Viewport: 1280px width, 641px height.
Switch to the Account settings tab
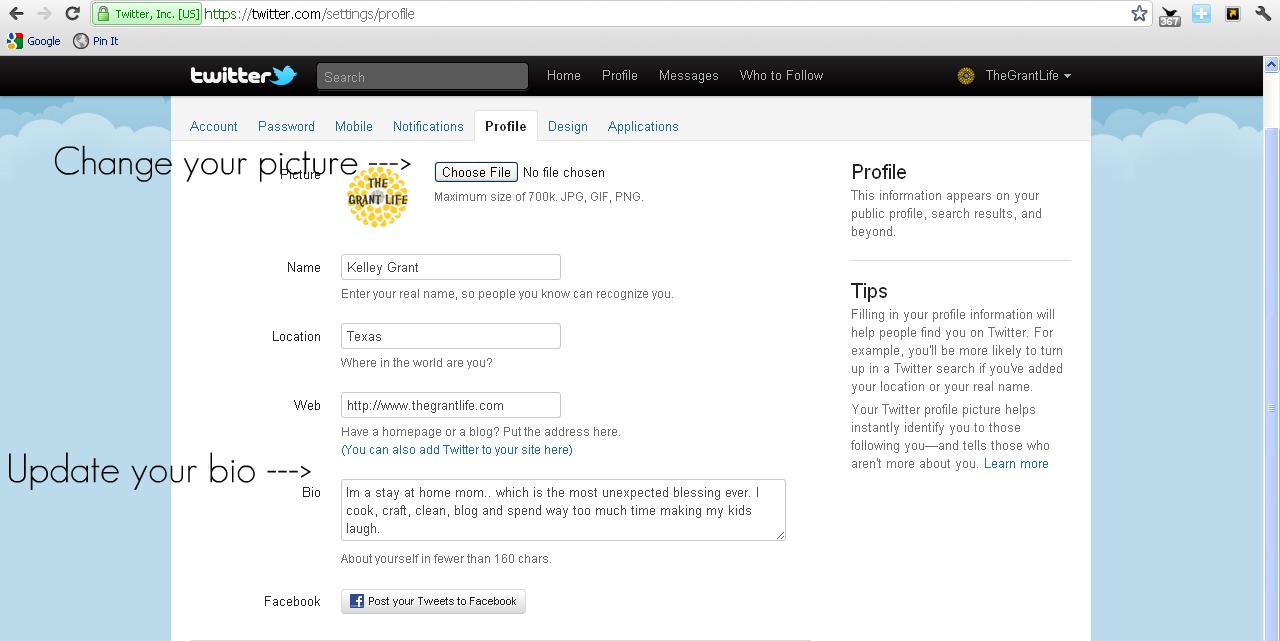pyautogui.click(x=214, y=127)
